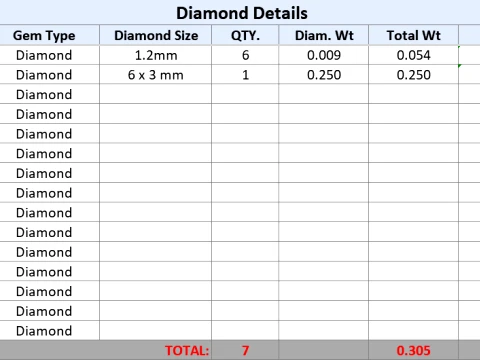Select the 0.250 Total Wt cell
This screenshot has height=360, width=480.
[x=414, y=75]
